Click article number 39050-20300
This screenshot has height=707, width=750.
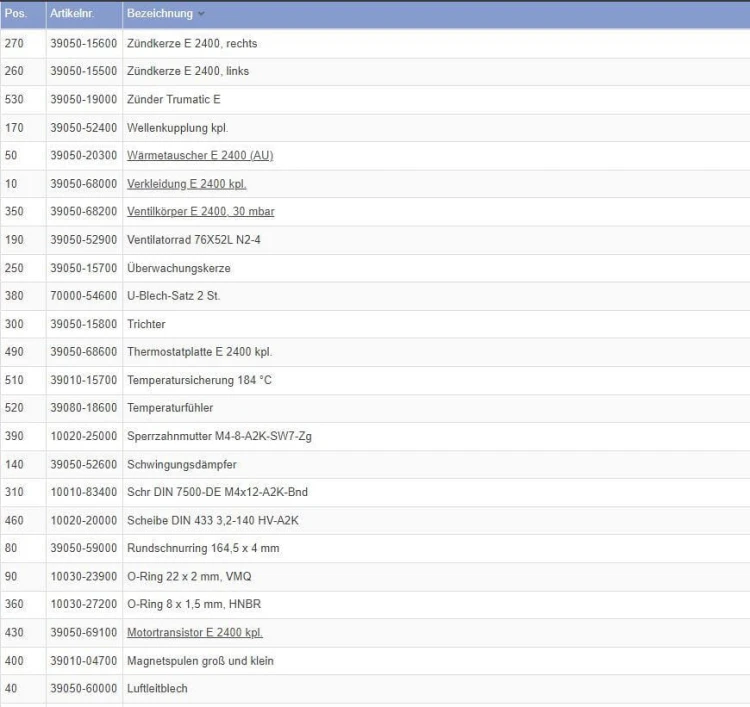point(84,155)
